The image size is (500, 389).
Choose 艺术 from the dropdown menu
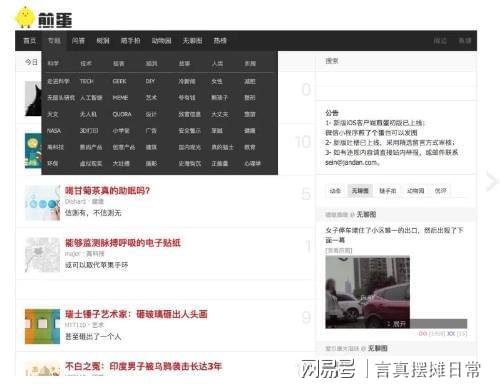(151, 98)
